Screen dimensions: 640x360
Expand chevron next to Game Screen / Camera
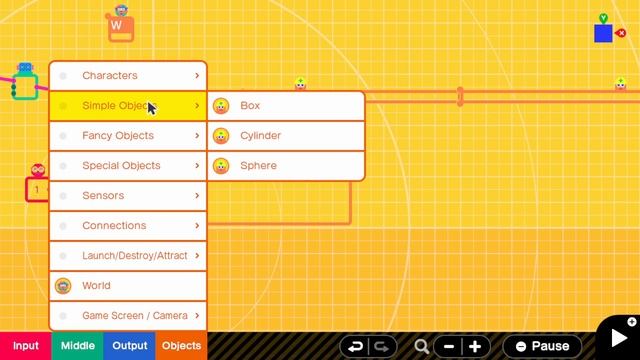197,316
